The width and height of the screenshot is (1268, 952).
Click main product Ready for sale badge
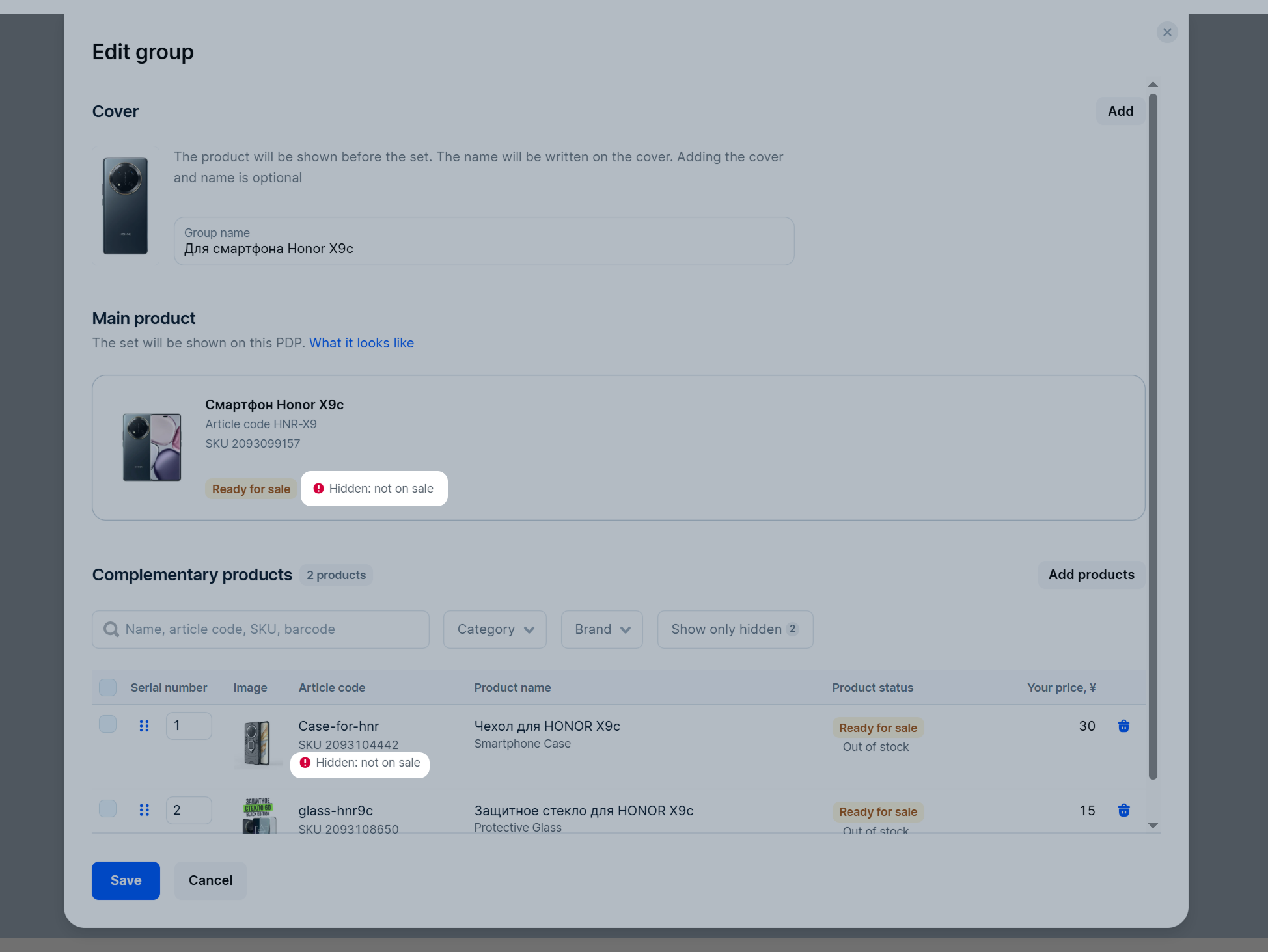(251, 489)
